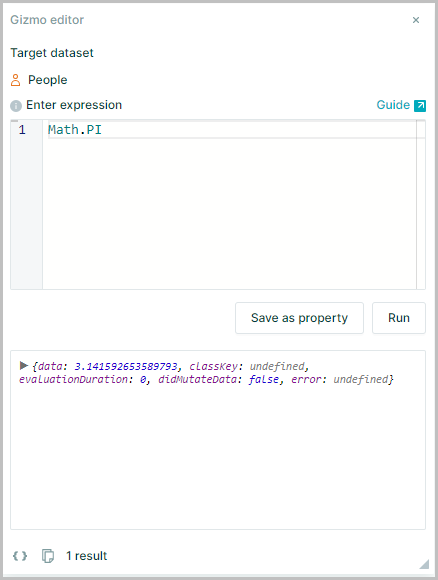Click the Save as property button
438x580 pixels.
[x=299, y=318]
